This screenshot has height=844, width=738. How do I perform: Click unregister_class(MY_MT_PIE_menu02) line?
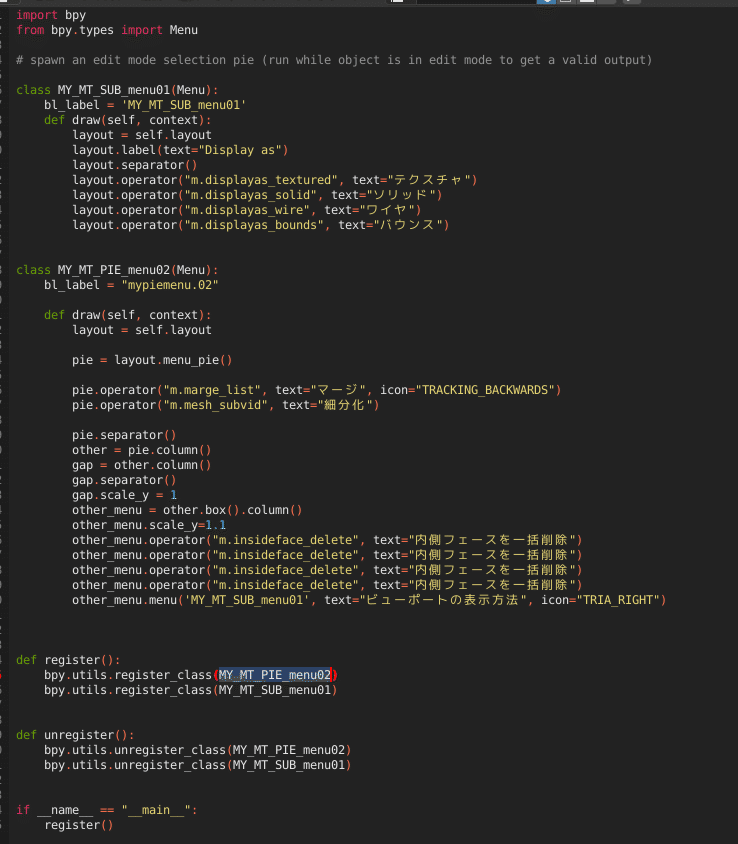point(198,750)
